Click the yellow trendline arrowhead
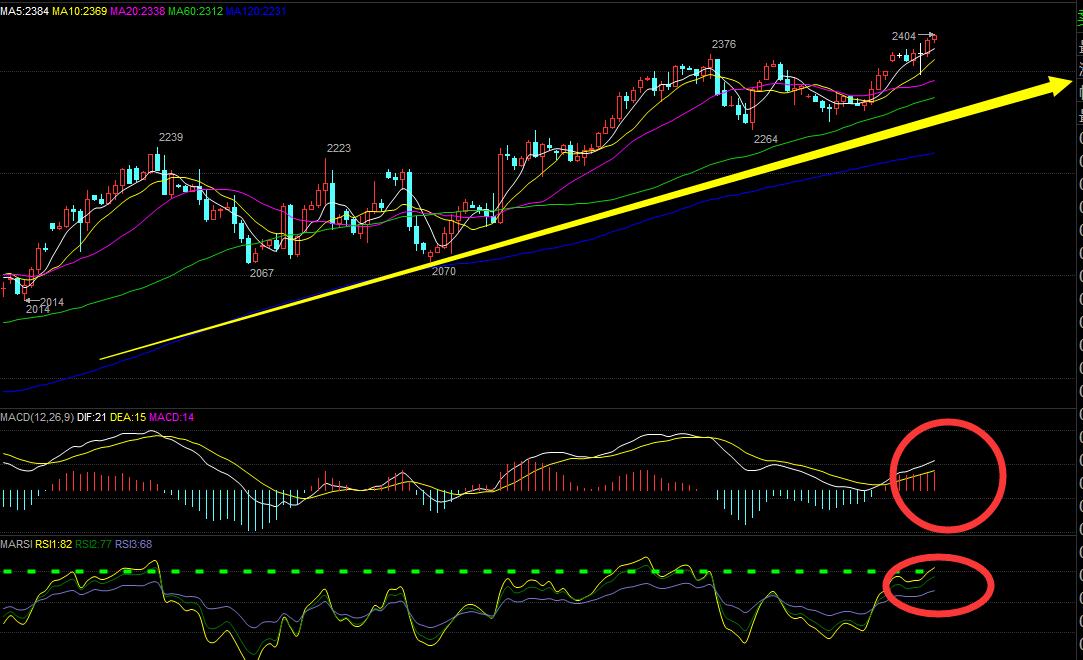This screenshot has height=660, width=1083. [1060, 86]
